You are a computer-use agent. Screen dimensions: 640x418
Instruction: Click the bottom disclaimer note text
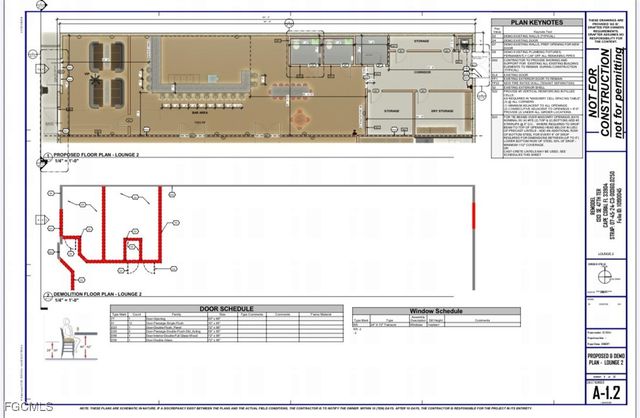coord(320,409)
